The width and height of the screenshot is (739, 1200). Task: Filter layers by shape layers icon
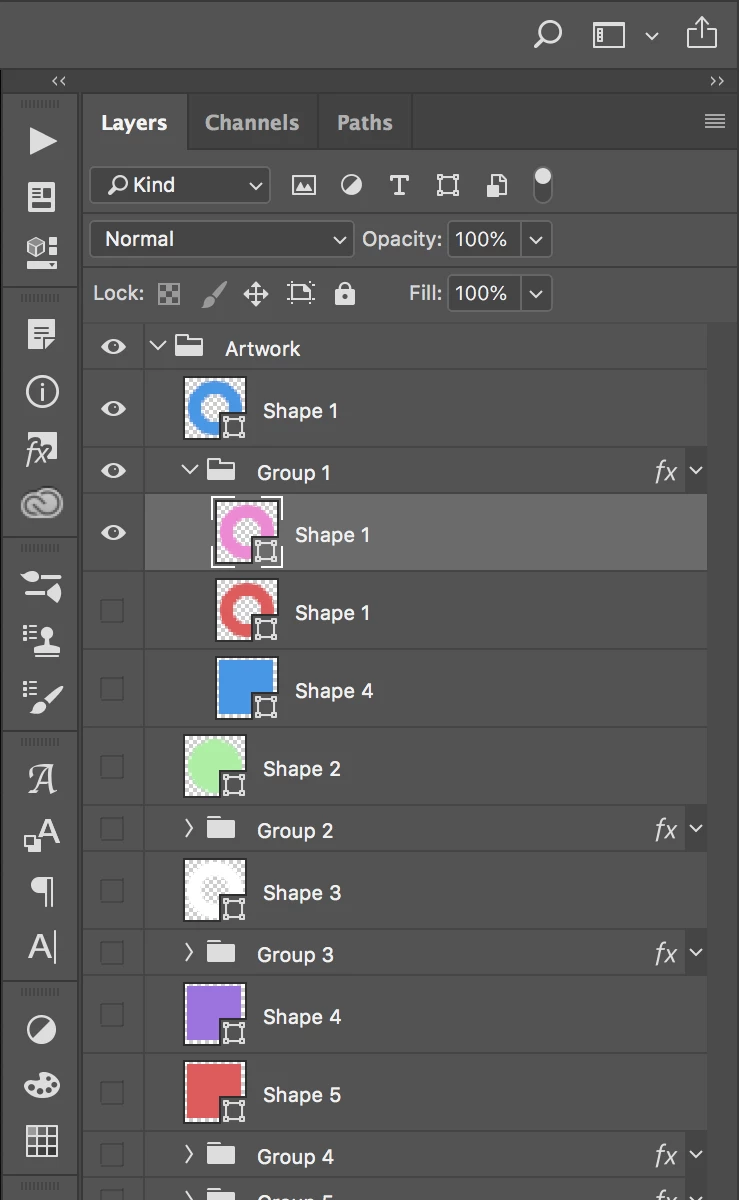[x=448, y=185]
